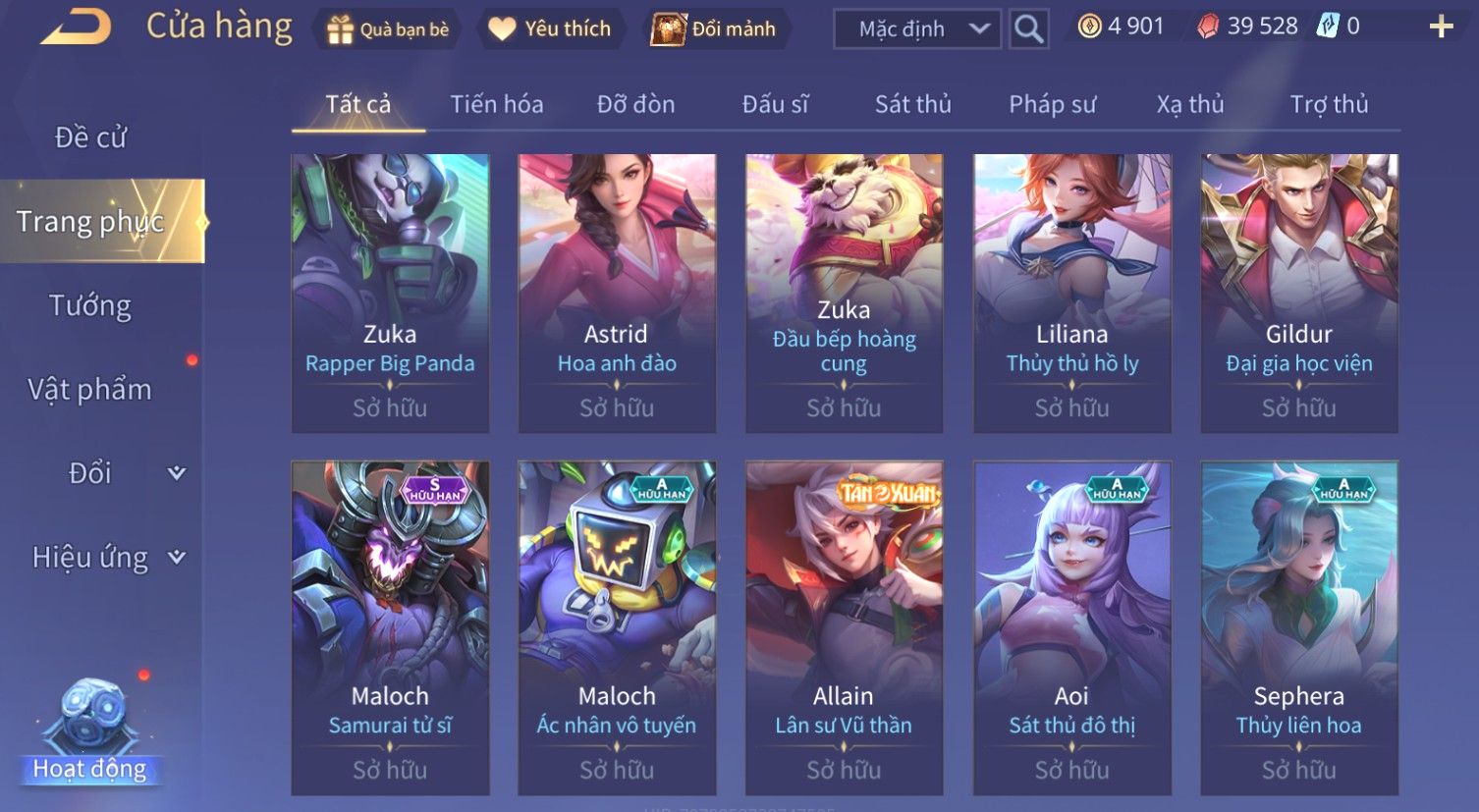The width and height of the screenshot is (1479, 812).
Task: Select Maloch Samurai tử sĩ skin card
Action: pos(390,627)
